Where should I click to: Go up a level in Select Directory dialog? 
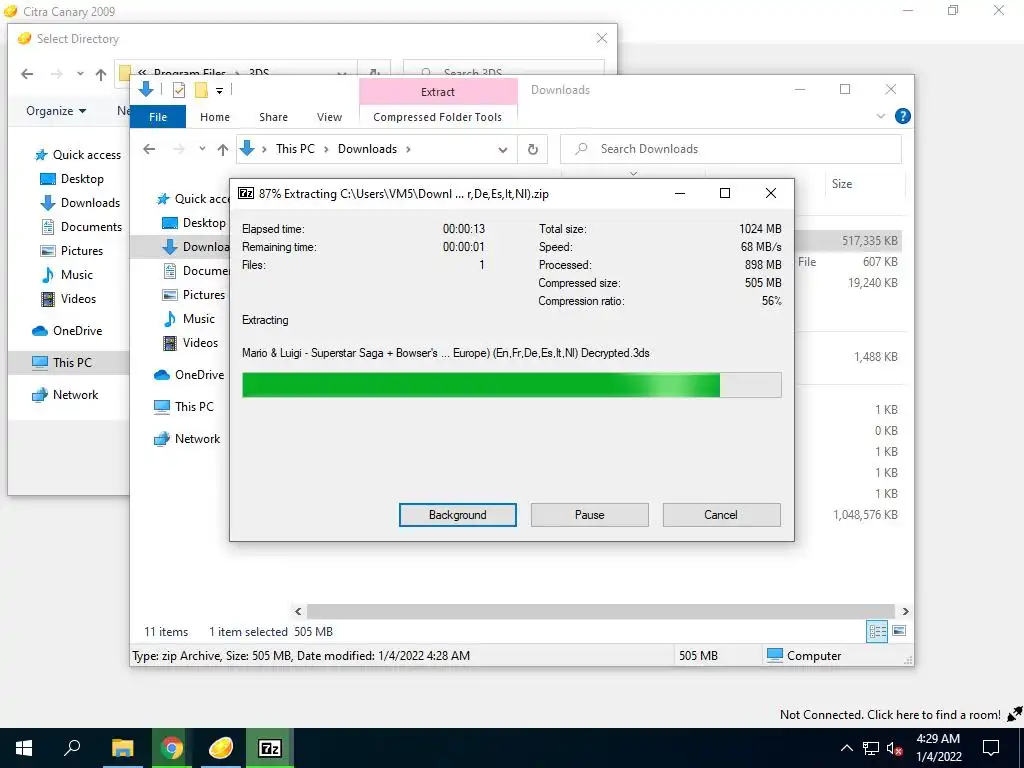click(101, 74)
